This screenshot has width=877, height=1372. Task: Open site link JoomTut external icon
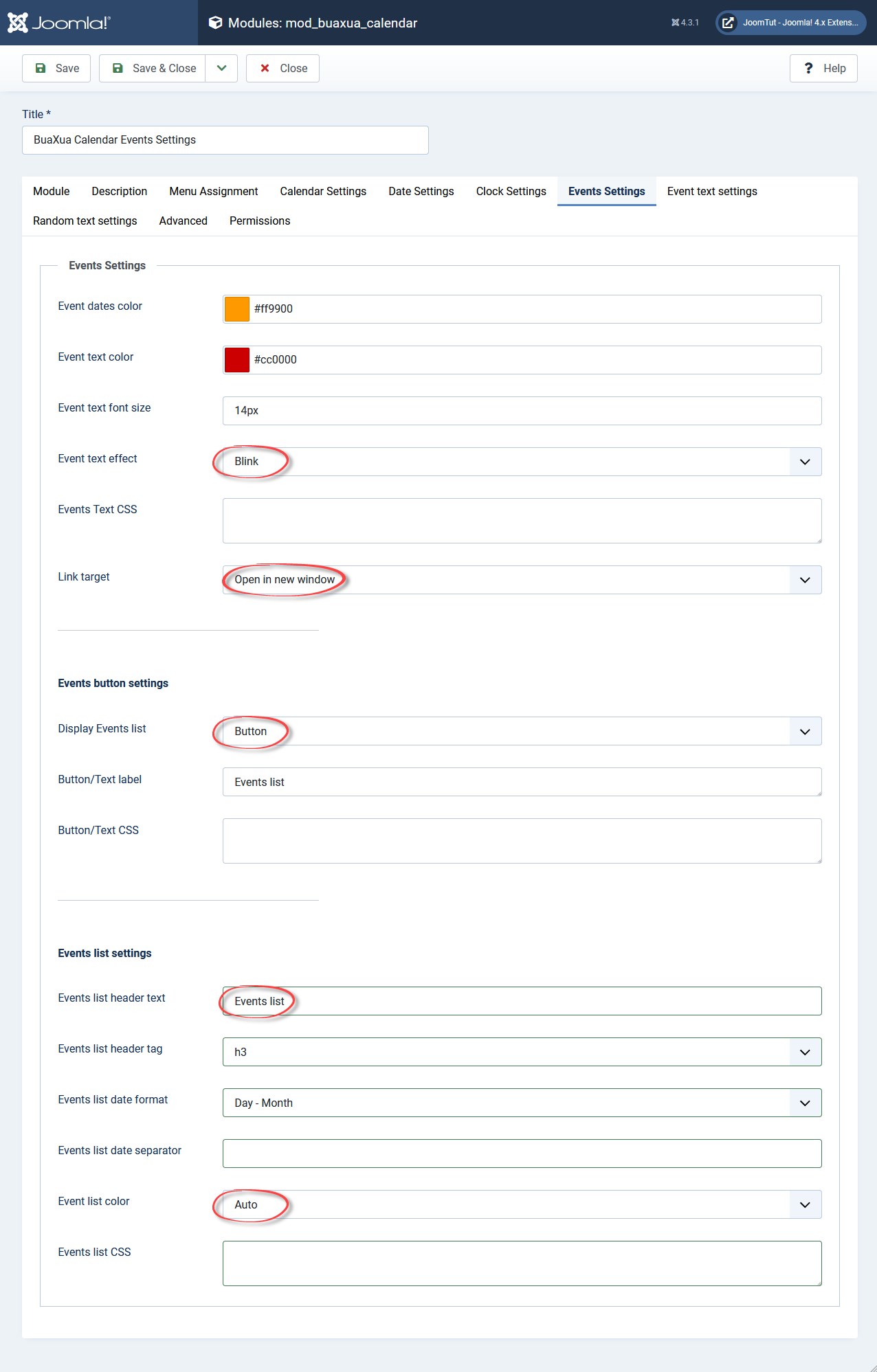pos(727,23)
